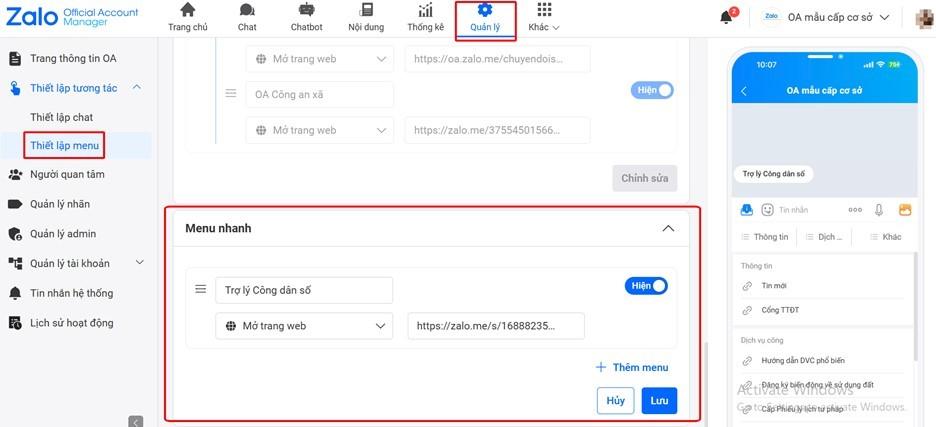Click the Lưu save button
Screen dimensions: 936x427
pos(660,401)
